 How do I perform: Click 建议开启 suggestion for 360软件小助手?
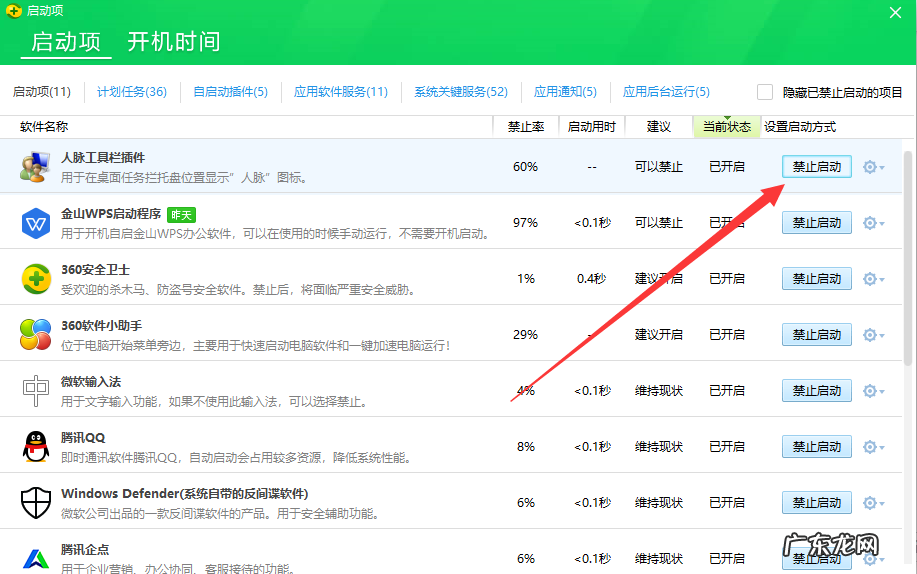pos(659,335)
